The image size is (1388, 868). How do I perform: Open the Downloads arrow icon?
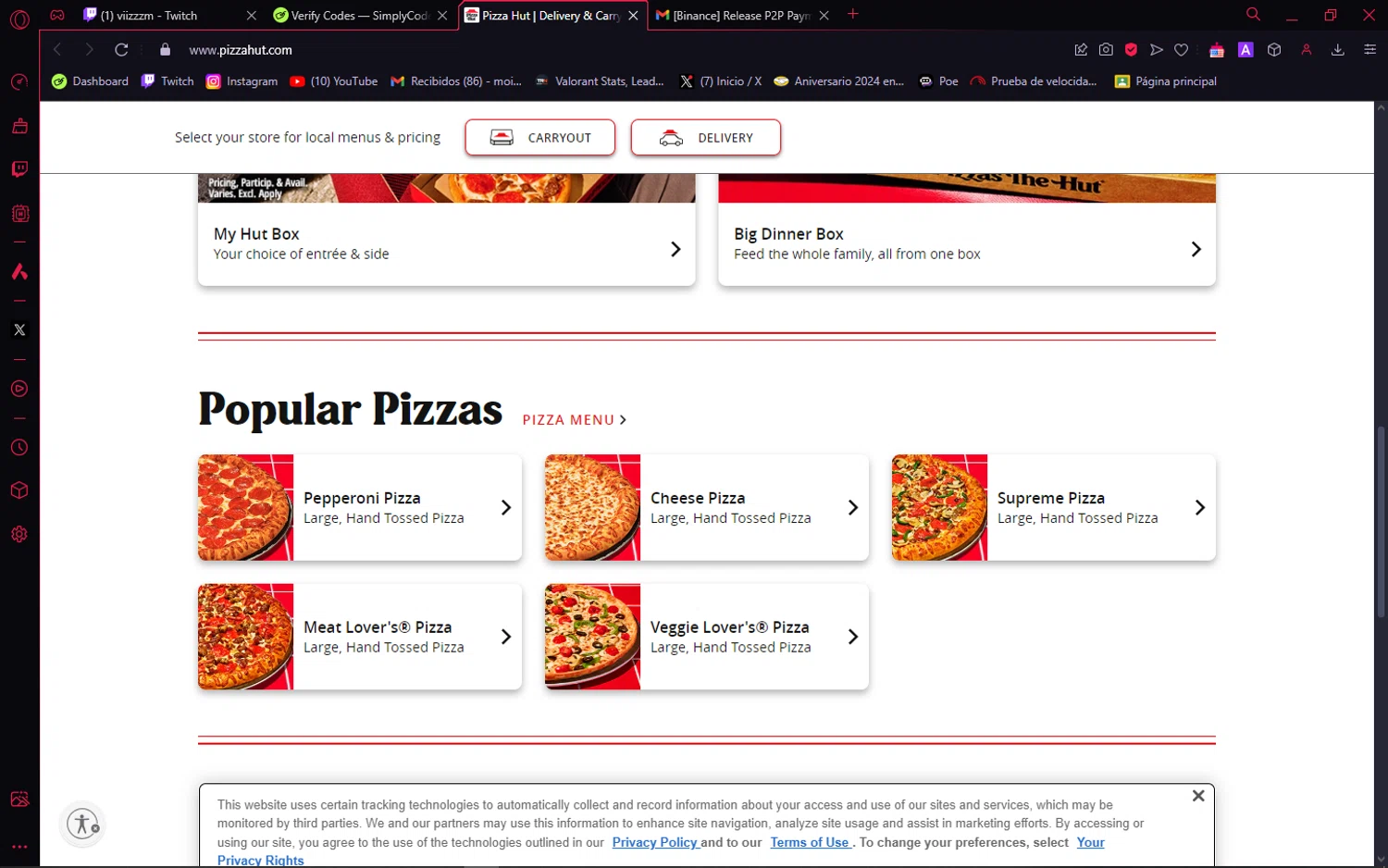coord(1338,50)
